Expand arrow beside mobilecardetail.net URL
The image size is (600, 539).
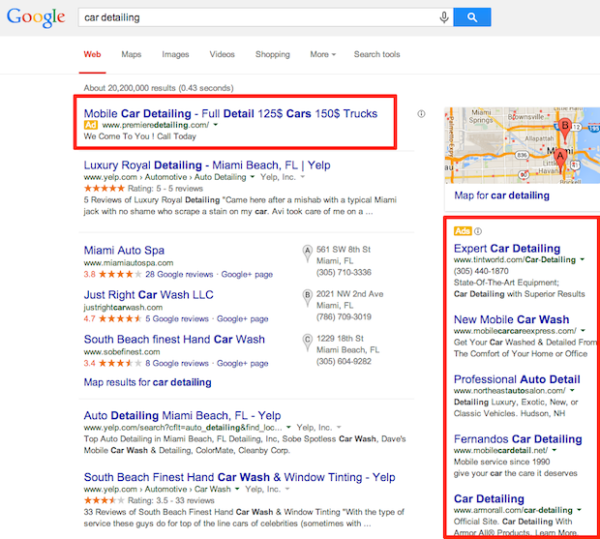(554, 450)
